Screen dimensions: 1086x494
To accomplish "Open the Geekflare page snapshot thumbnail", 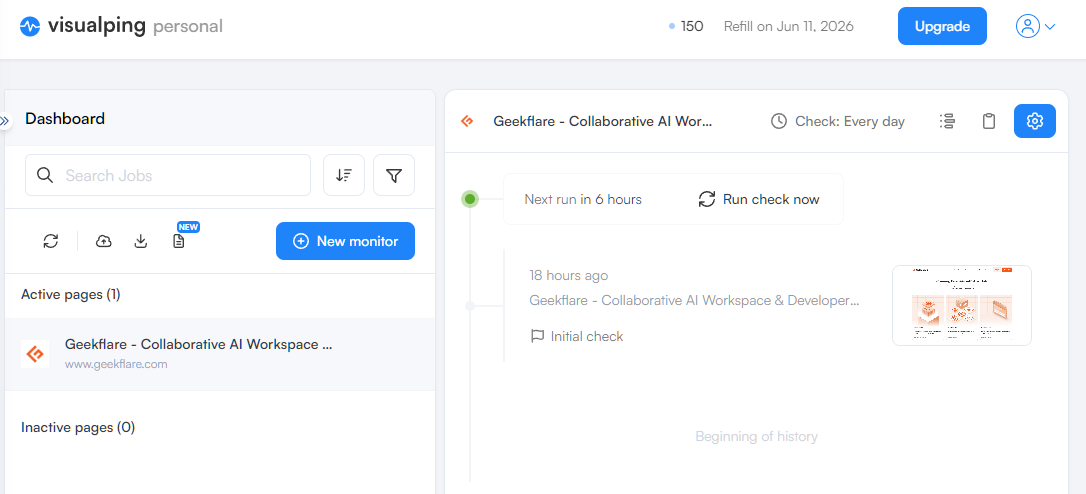I will click(962, 305).
